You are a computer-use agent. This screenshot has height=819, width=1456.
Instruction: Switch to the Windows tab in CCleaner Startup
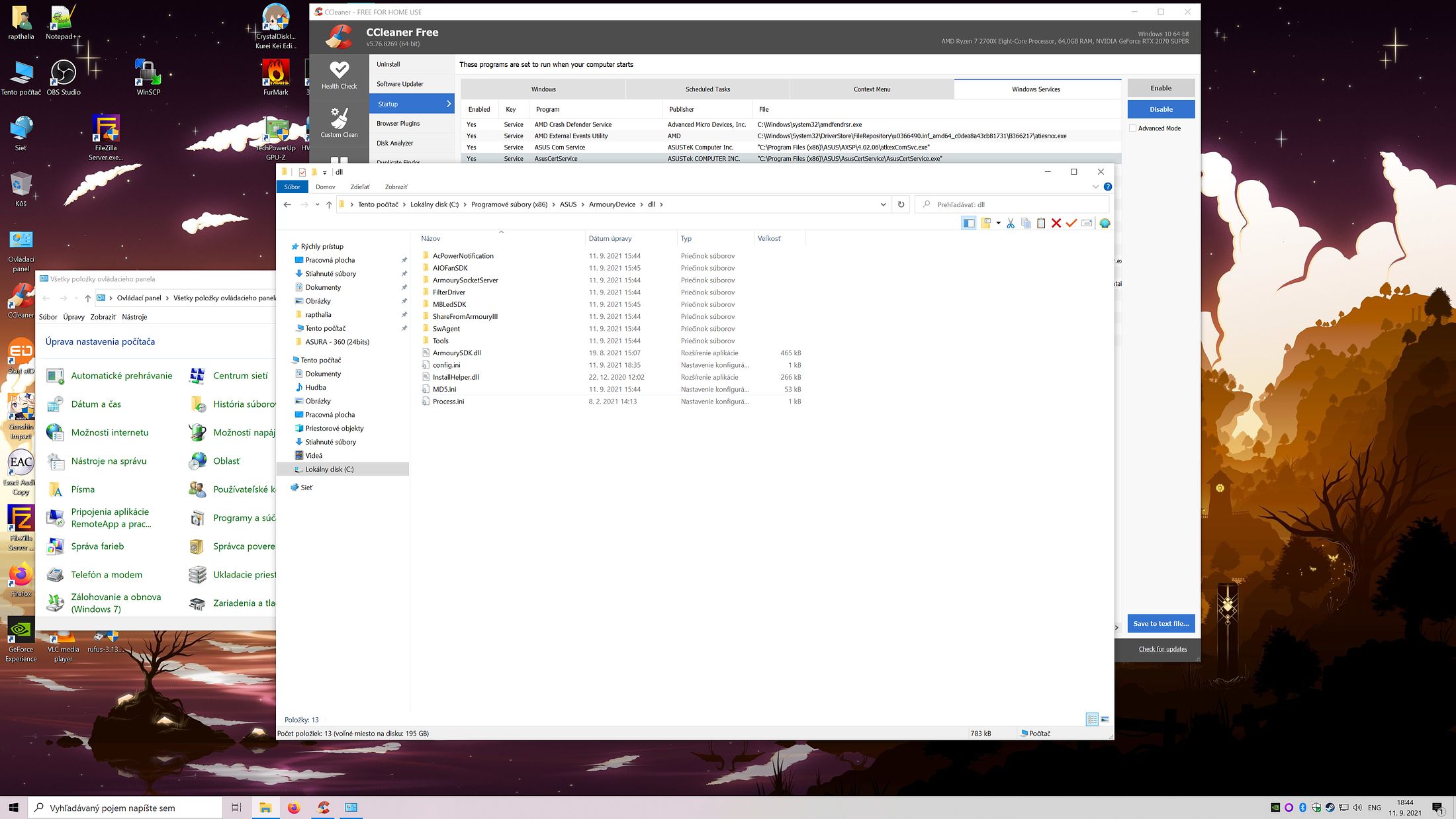[543, 89]
